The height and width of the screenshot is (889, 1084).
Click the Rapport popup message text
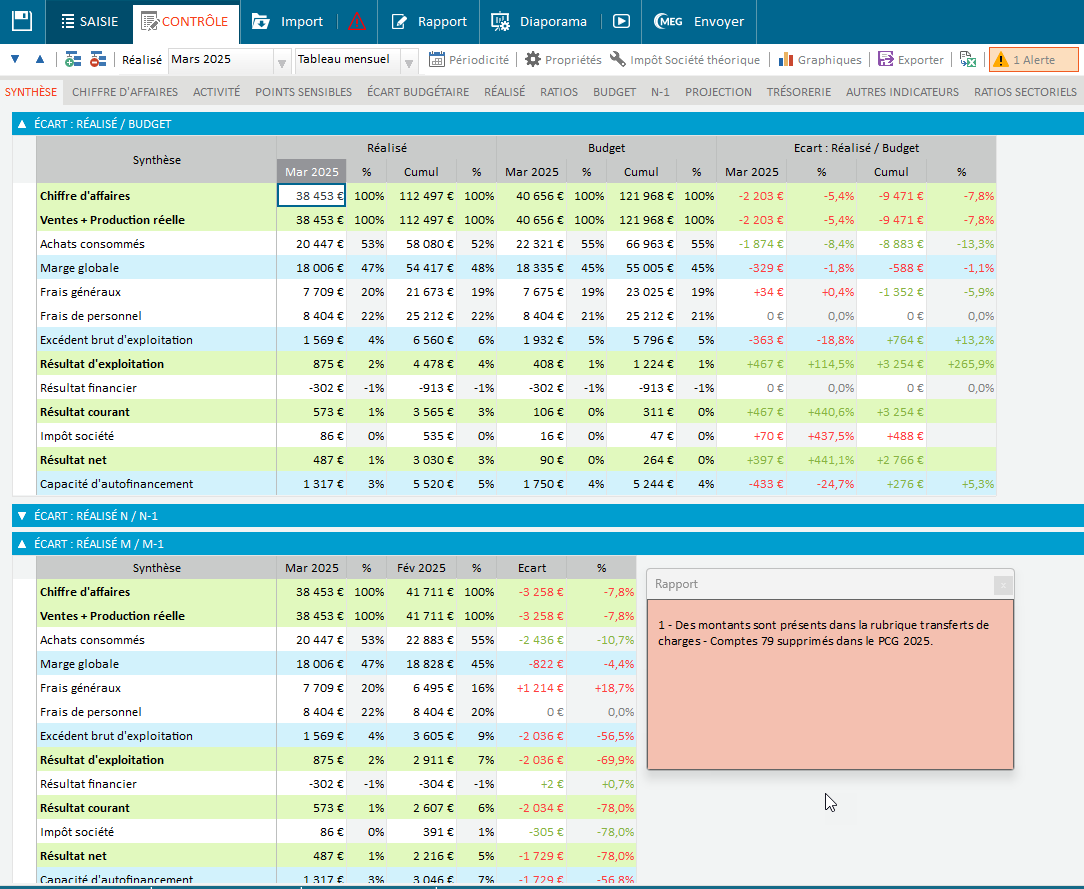click(823, 633)
